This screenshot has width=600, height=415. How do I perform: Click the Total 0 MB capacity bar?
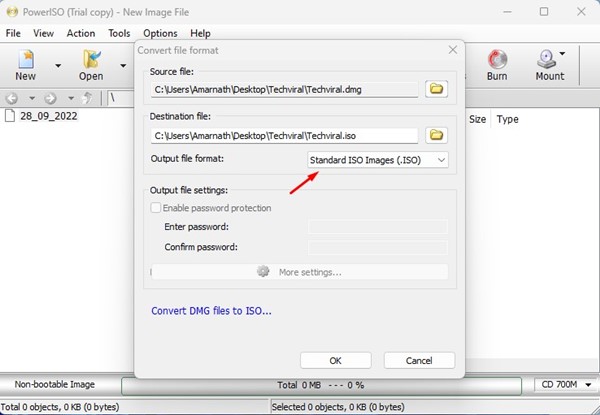321,386
